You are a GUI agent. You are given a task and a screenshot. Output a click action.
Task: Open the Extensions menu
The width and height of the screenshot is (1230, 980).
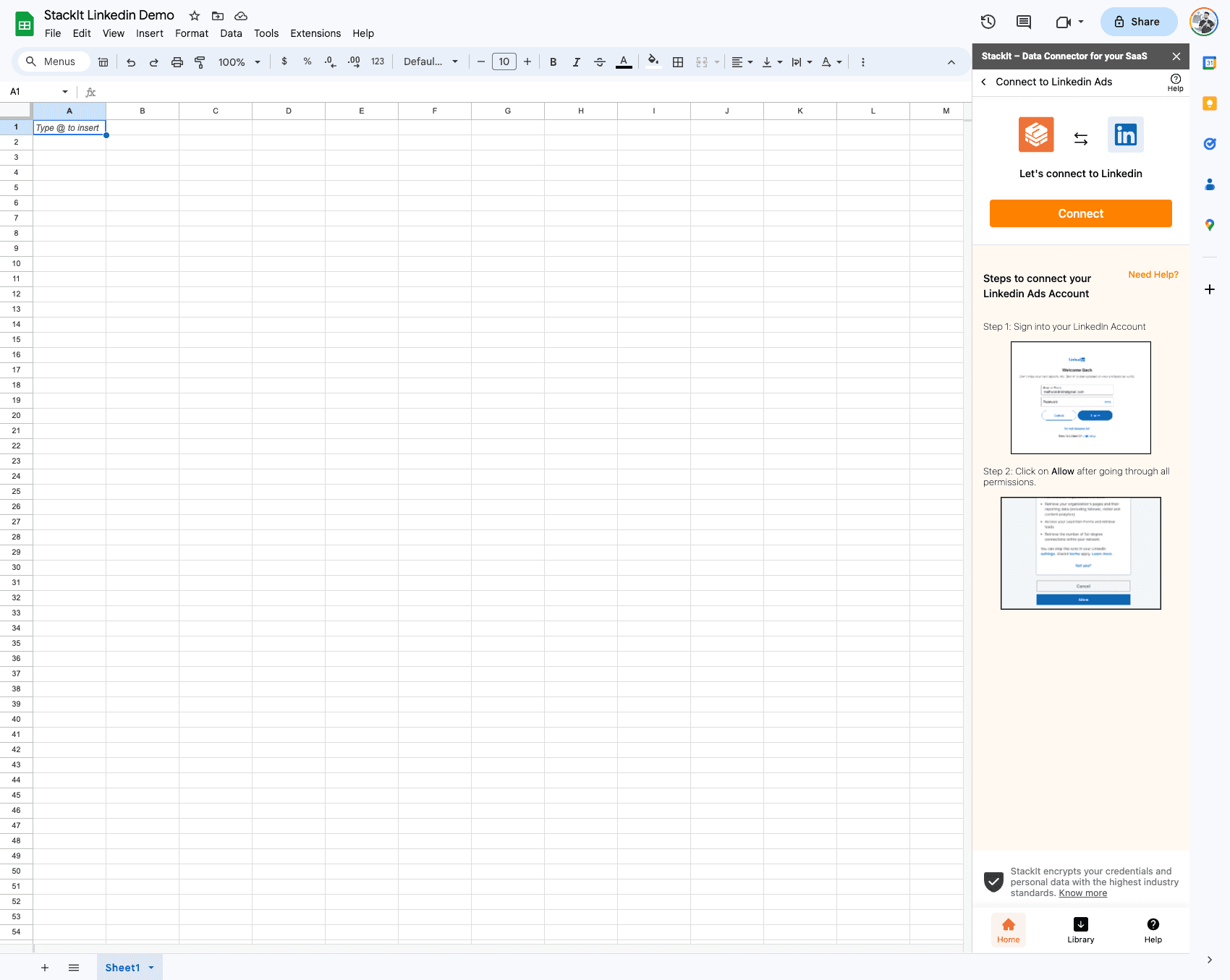[315, 33]
